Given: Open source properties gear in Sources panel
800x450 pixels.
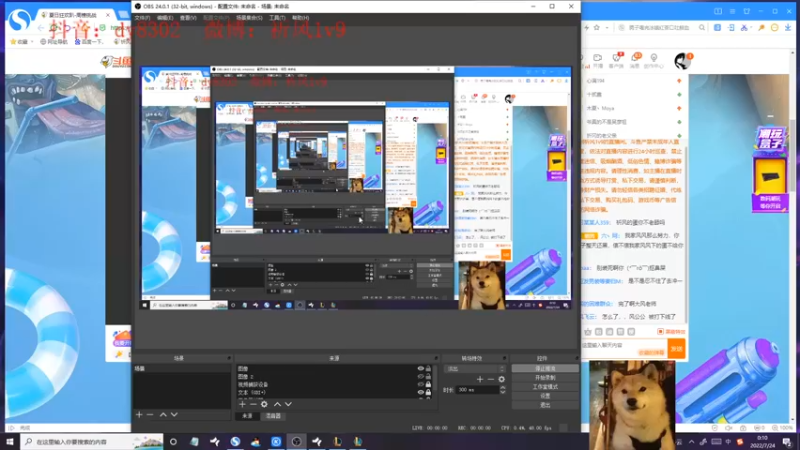Looking at the screenshot, I should point(264,404).
